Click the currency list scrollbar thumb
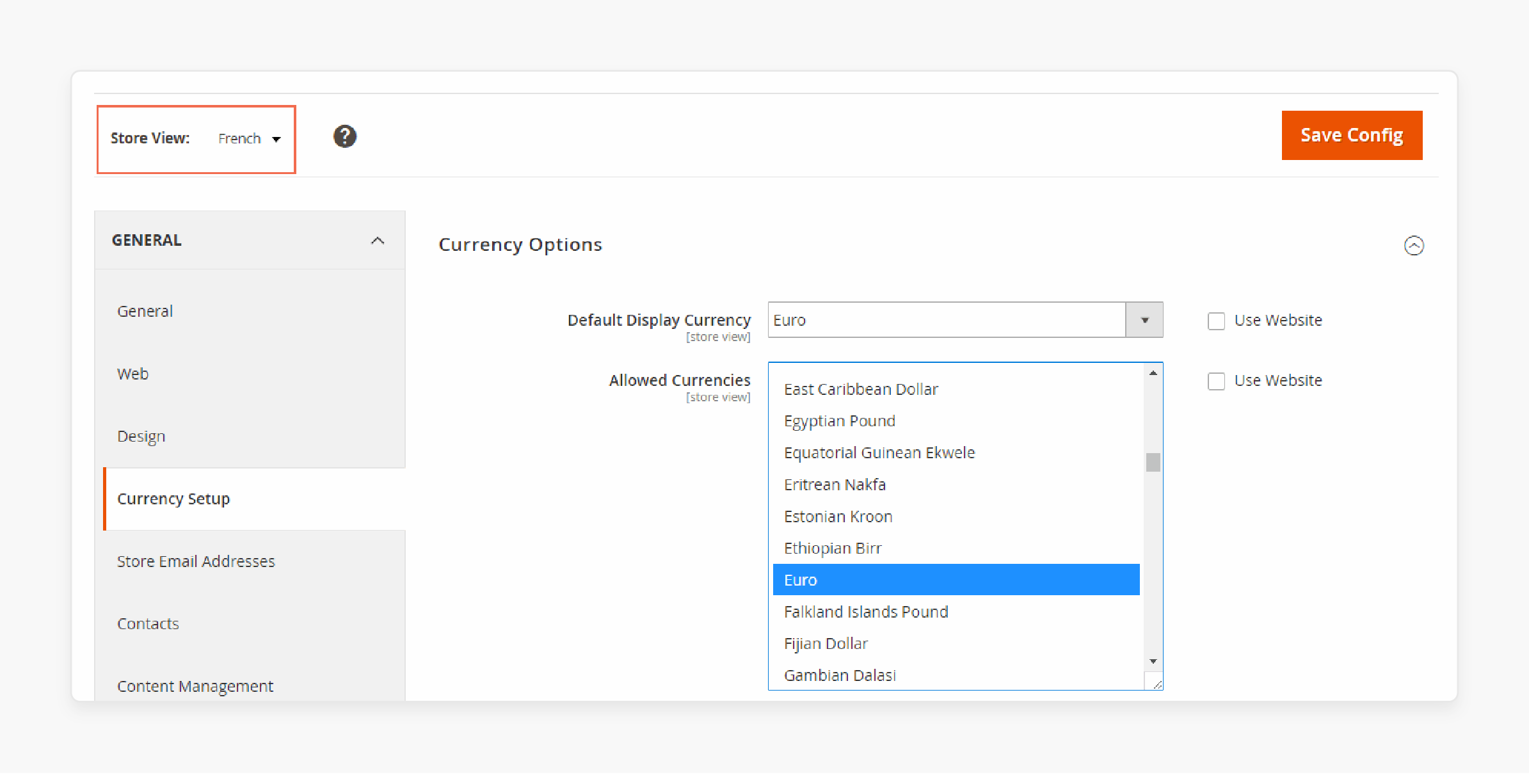1529x784 pixels. (1153, 462)
